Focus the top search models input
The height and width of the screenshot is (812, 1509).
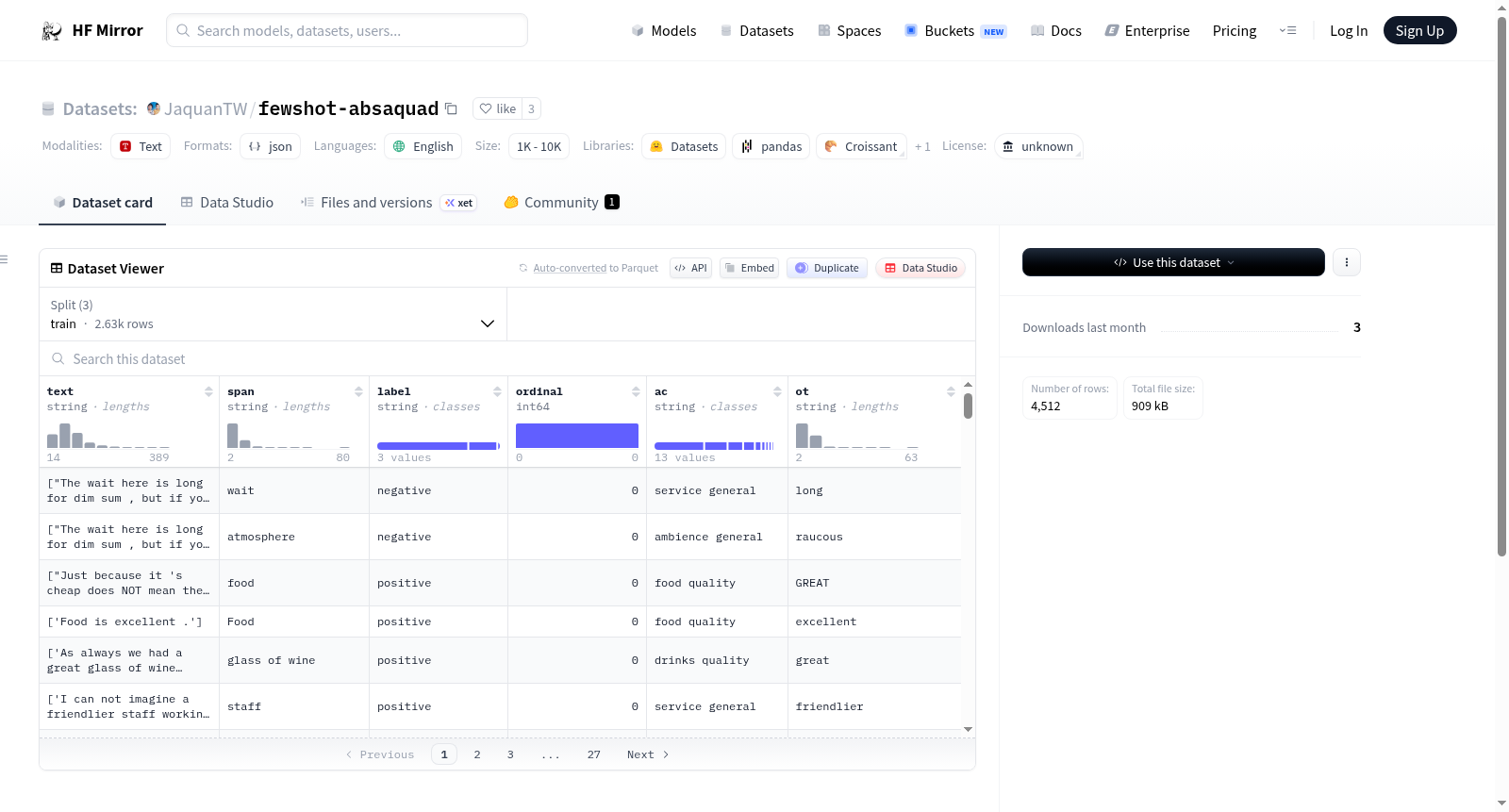tap(347, 30)
